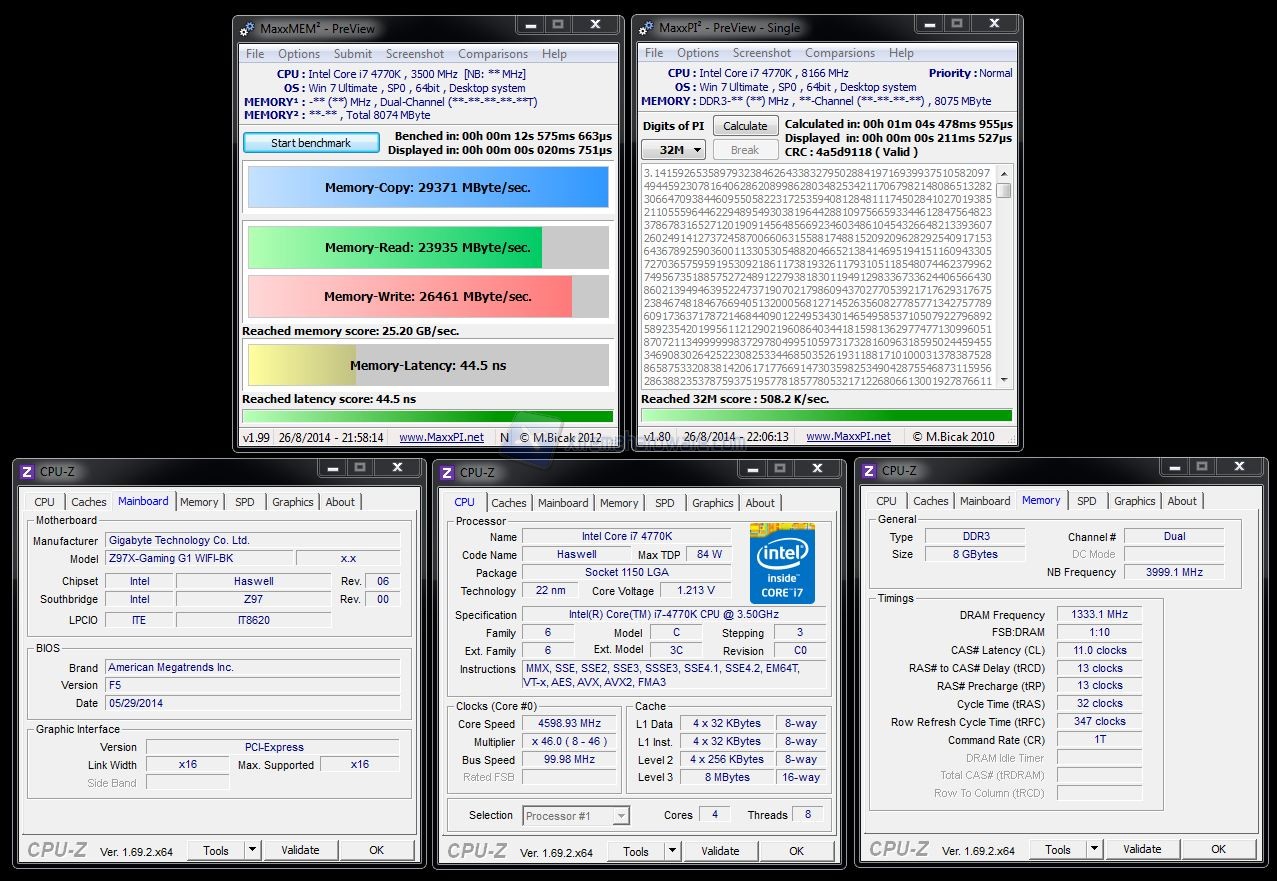Click the Calculate button in MaxxPI²
This screenshot has width=1277, height=881.
pos(745,126)
